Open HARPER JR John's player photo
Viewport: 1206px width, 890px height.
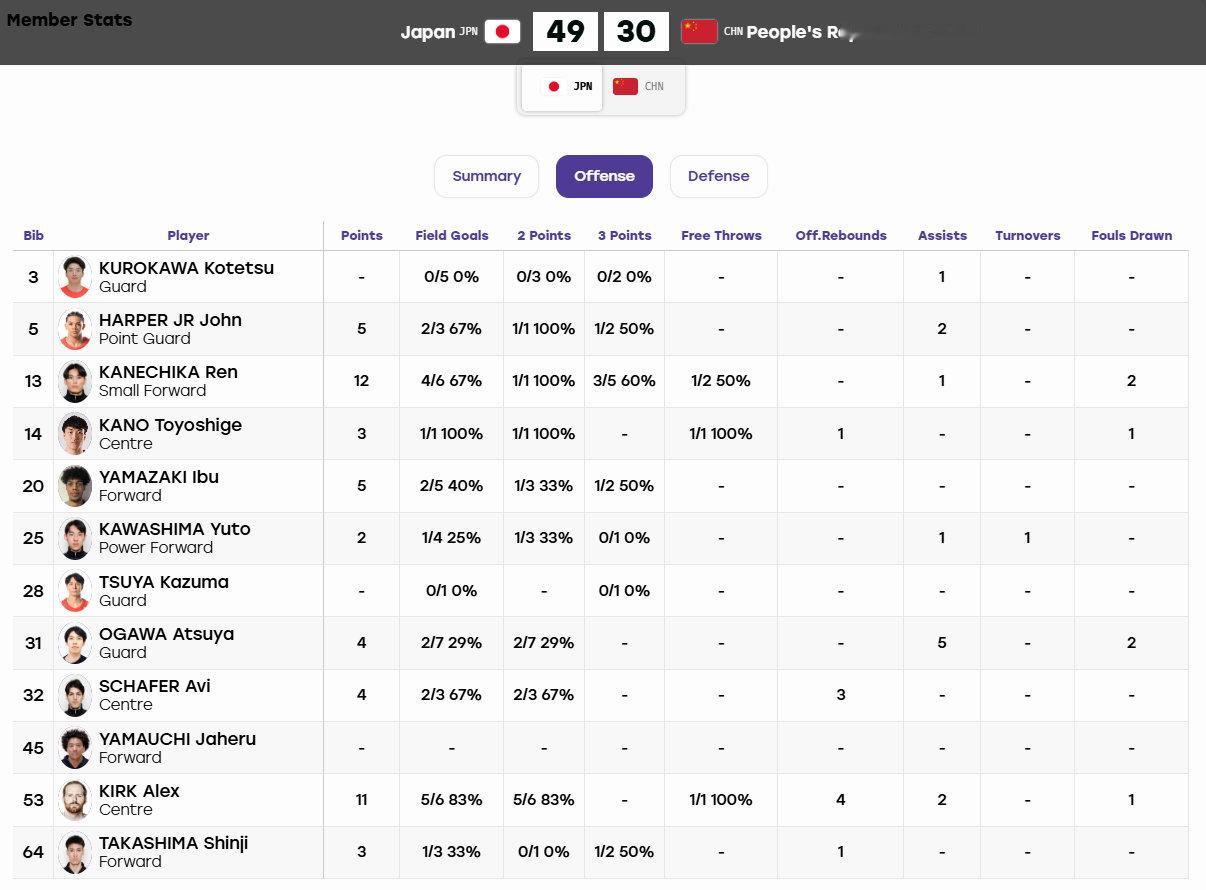[75, 329]
